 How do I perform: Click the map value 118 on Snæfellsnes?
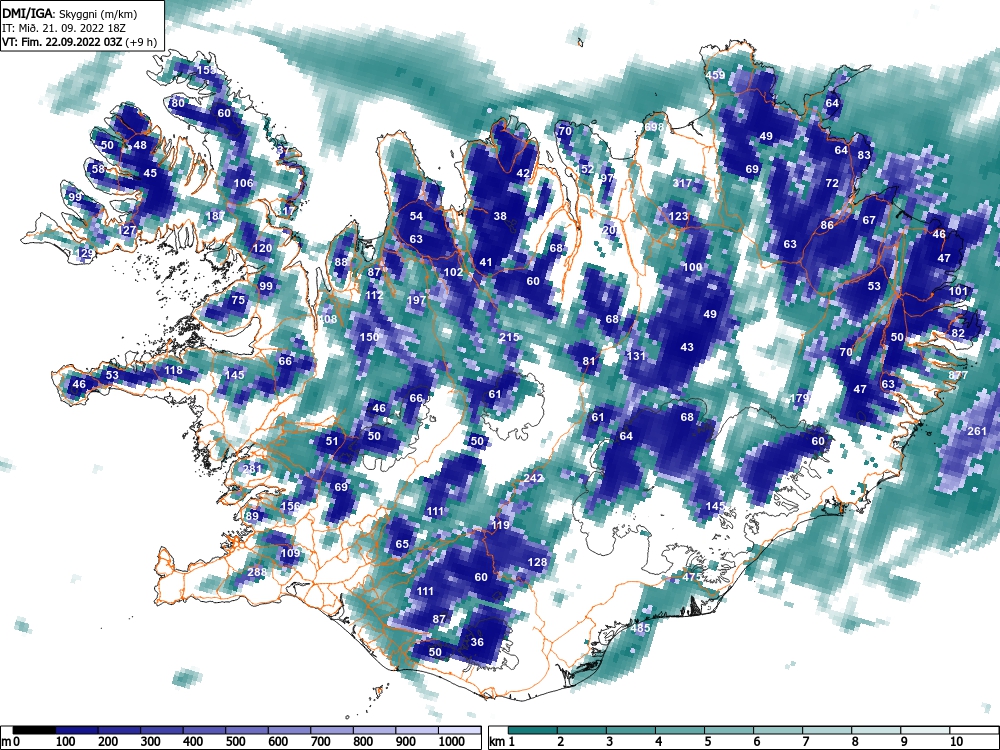(x=173, y=370)
